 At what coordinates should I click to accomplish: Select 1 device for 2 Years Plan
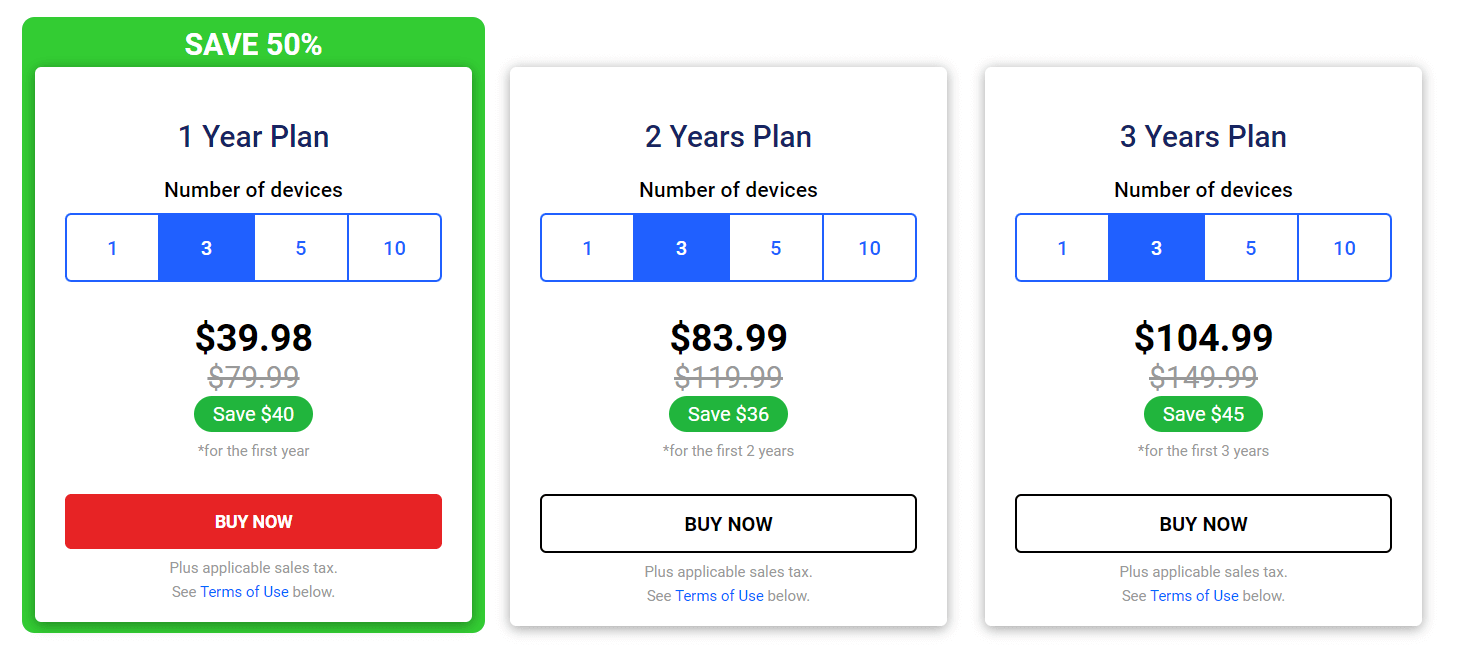coord(587,248)
